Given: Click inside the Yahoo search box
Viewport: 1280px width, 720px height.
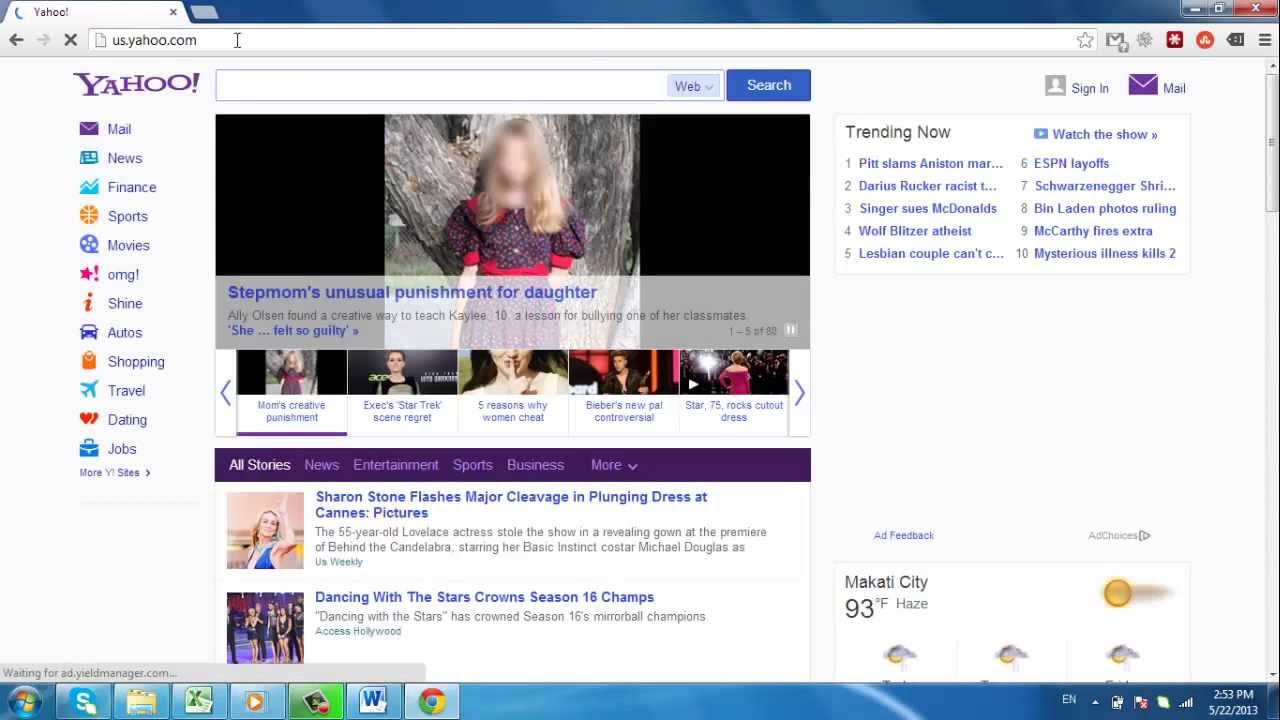Looking at the screenshot, I should [x=441, y=86].
